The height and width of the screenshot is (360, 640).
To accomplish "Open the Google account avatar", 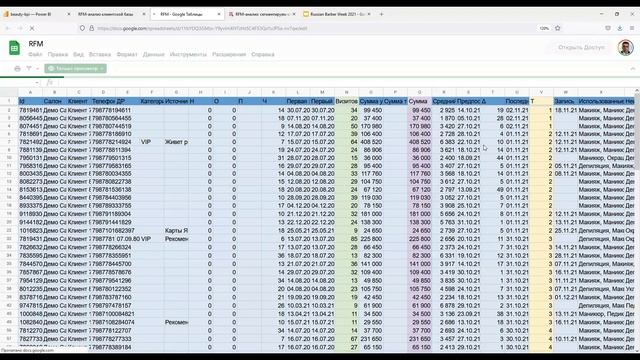I will [x=625, y=47].
